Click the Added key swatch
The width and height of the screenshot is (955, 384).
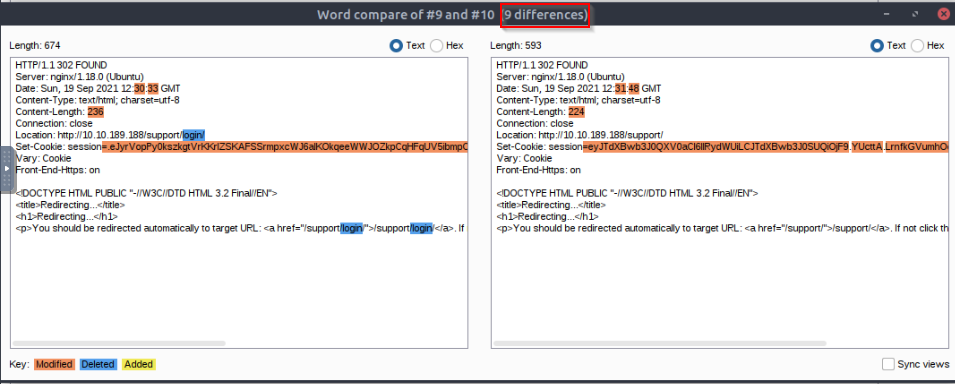click(138, 364)
